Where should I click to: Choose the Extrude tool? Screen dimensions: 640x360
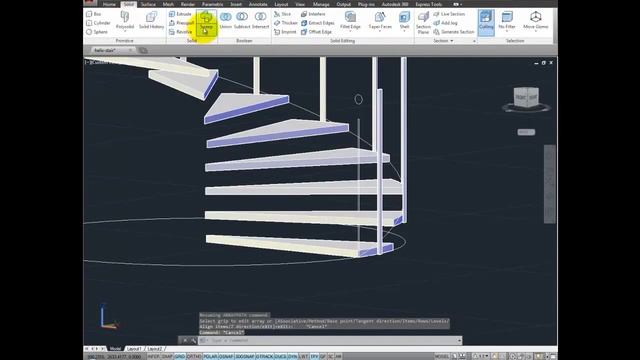coord(180,14)
